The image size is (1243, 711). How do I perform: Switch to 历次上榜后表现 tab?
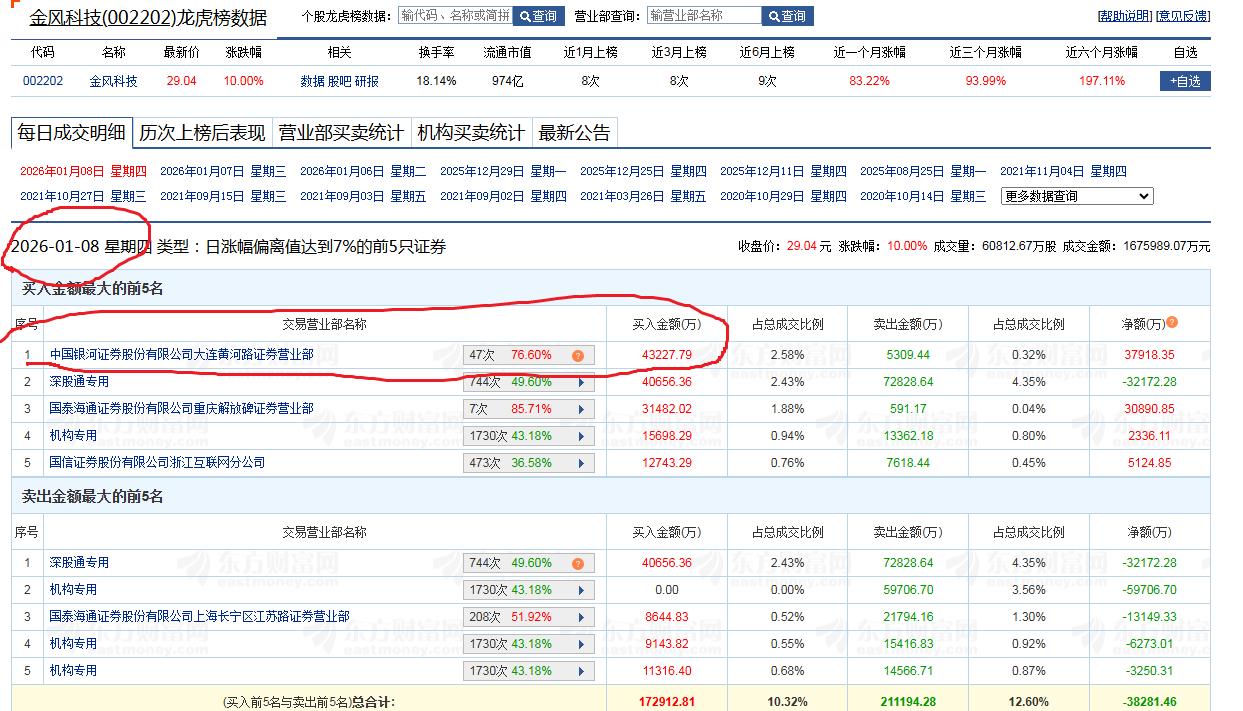click(x=202, y=133)
